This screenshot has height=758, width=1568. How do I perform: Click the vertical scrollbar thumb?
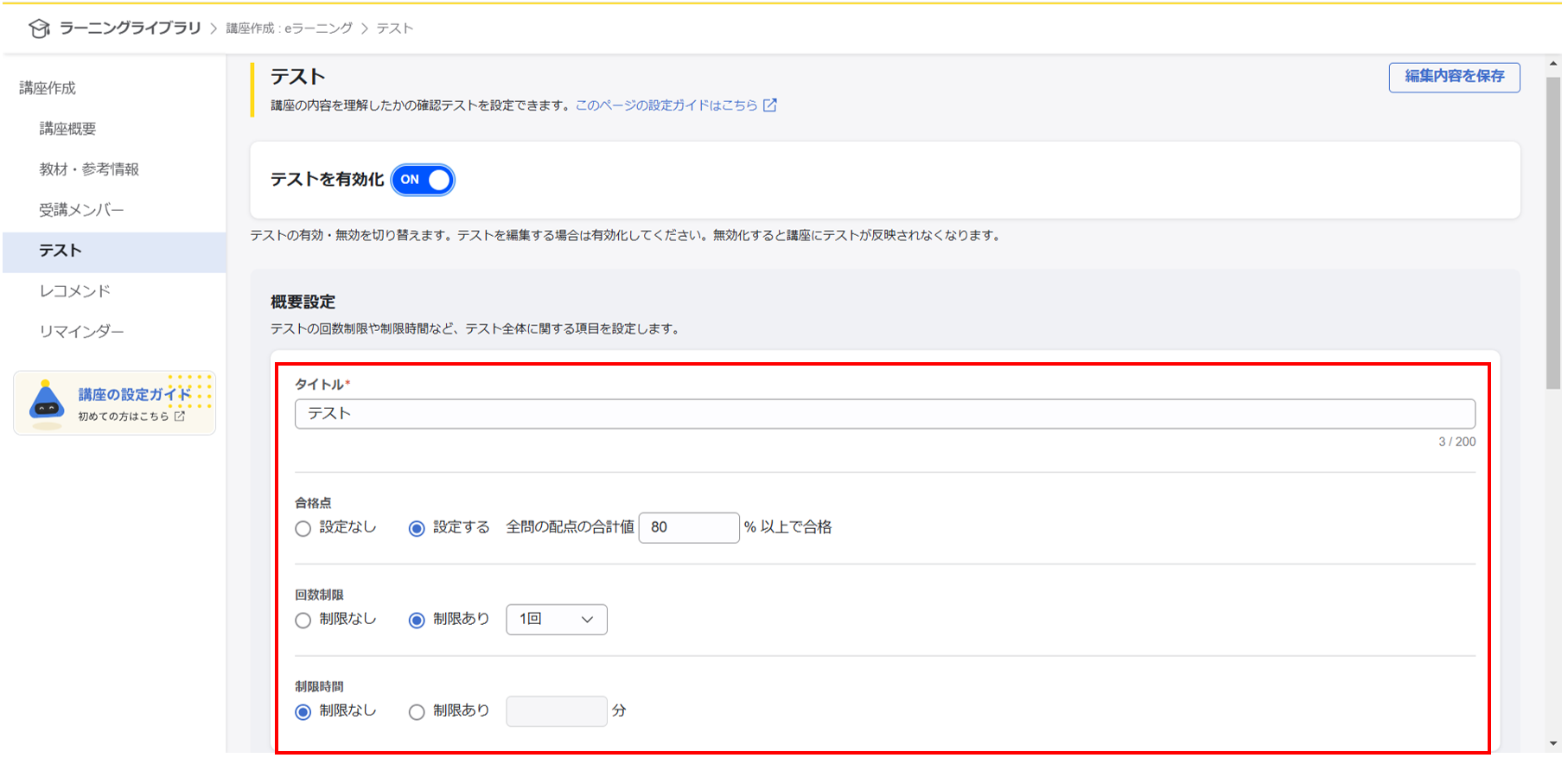(x=1553, y=233)
